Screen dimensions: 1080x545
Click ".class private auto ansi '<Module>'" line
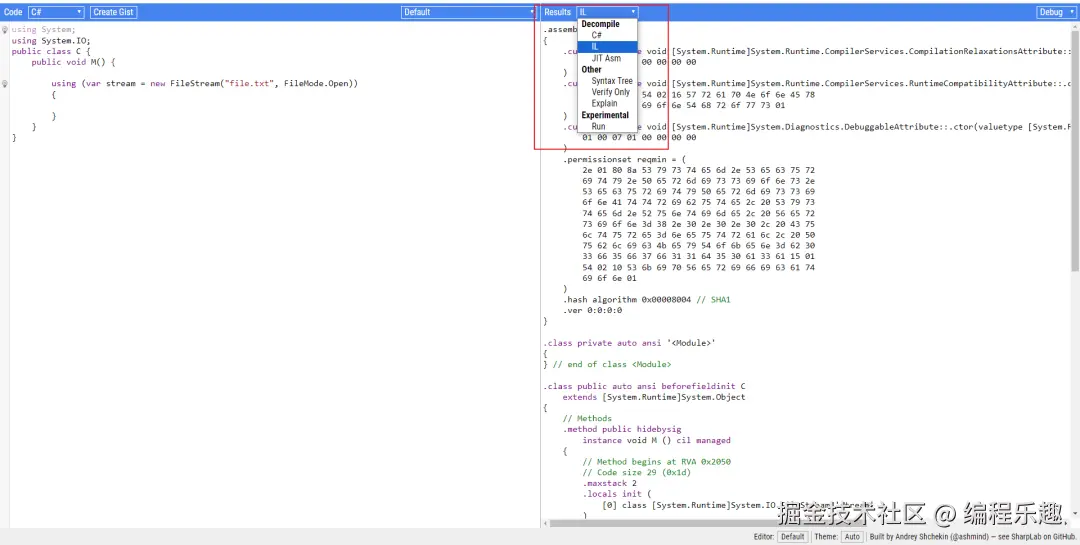point(630,343)
